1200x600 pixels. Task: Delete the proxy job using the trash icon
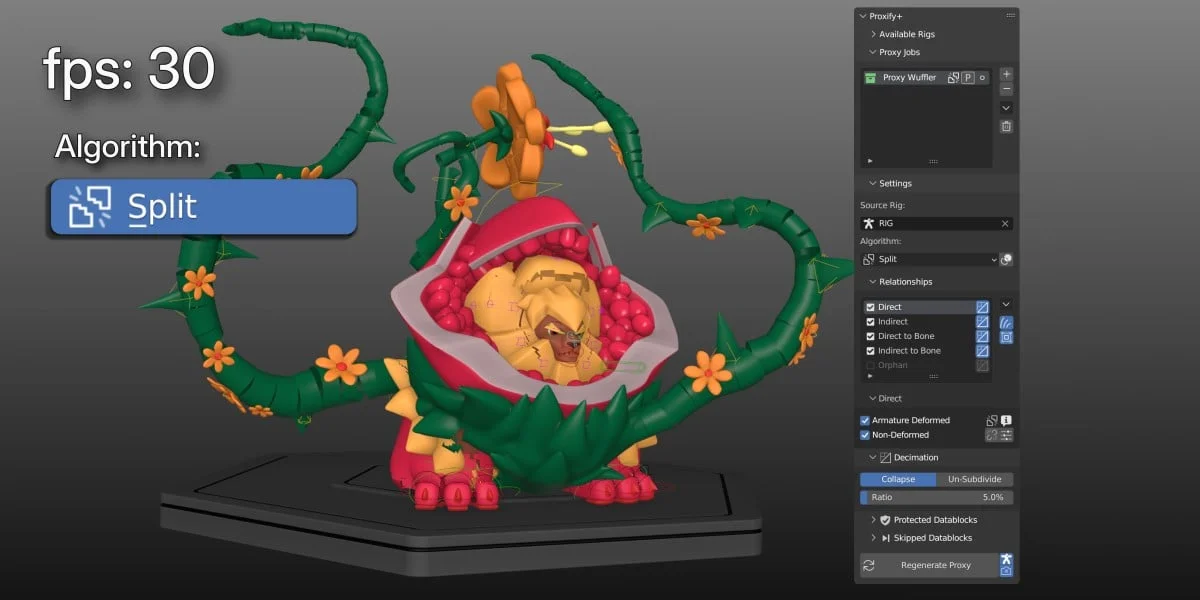click(x=1005, y=126)
